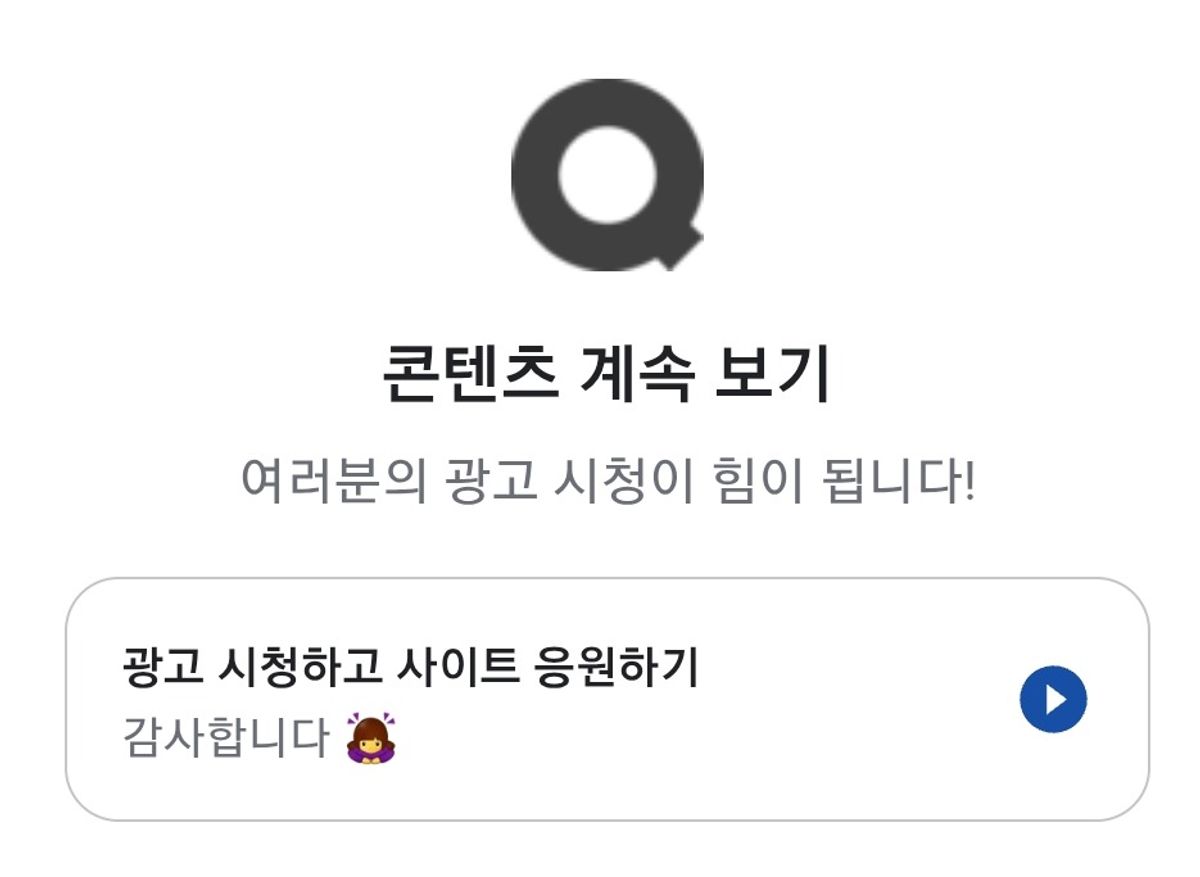Click the 광고 시청하고 사이트 응원하기 label
This screenshot has width=1200, height=877.
(410, 667)
